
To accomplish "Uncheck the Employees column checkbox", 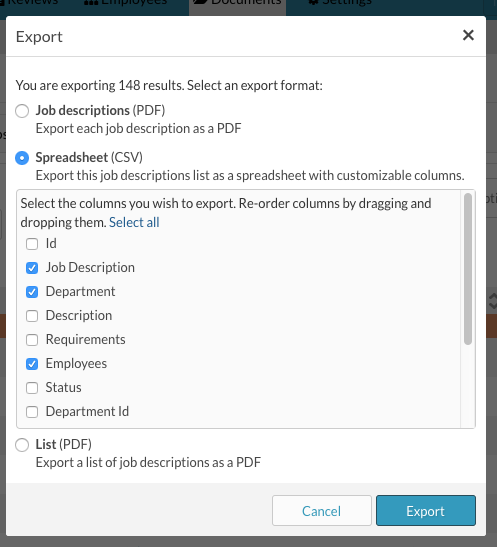I will 32,364.
